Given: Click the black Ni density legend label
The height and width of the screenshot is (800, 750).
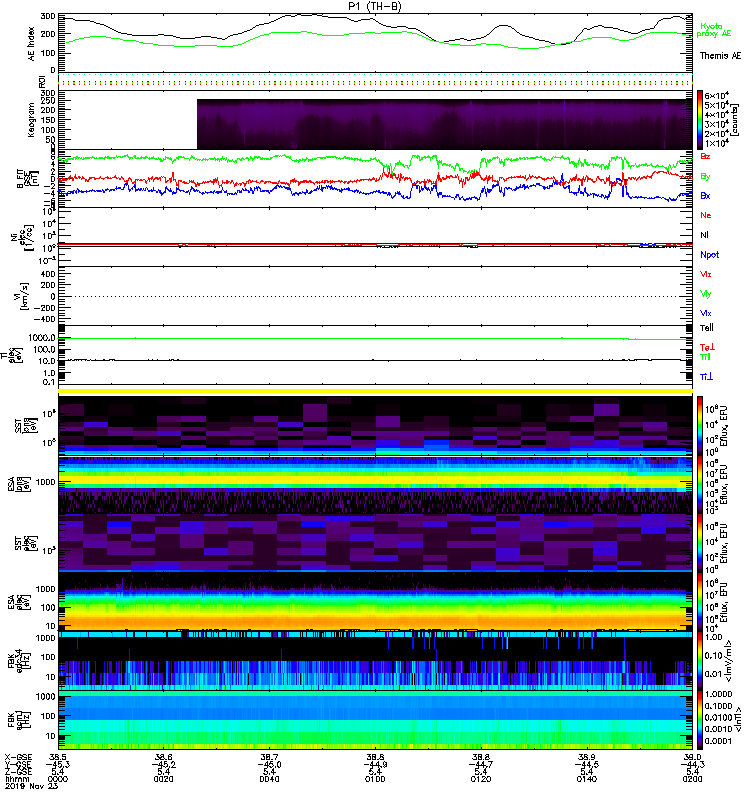Looking at the screenshot, I should (705, 235).
